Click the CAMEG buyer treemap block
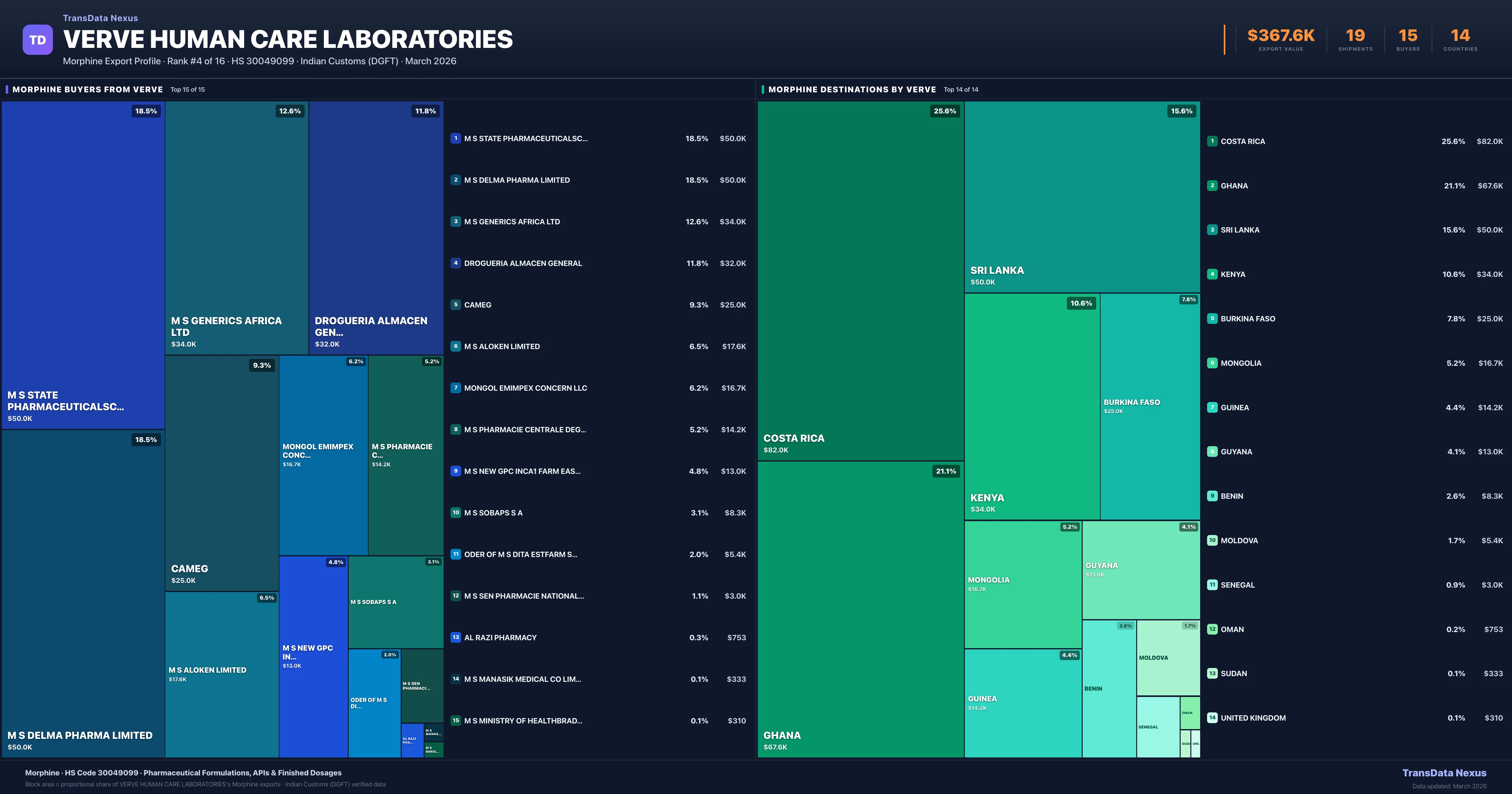The image size is (1512, 794). pos(221,473)
